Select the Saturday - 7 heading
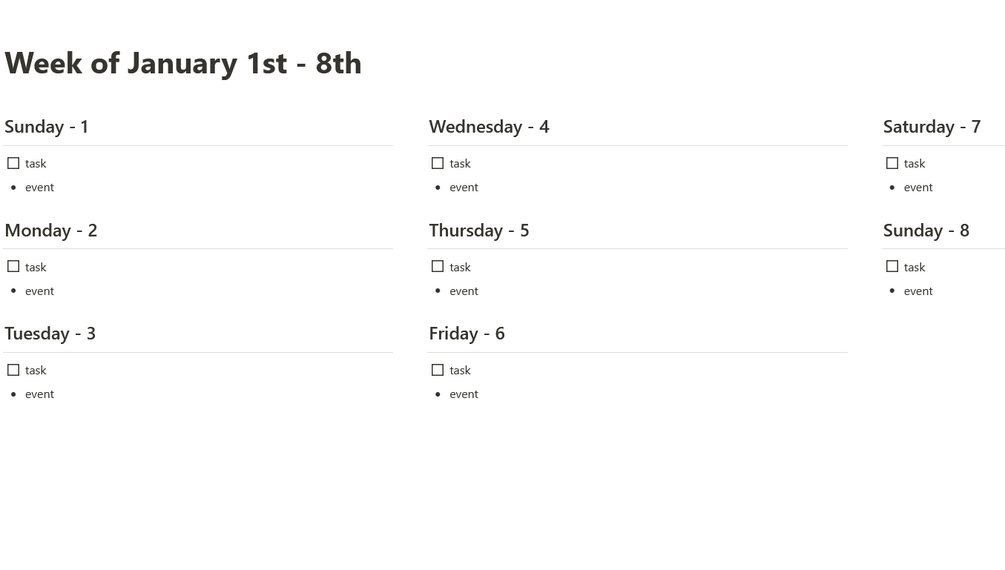The width and height of the screenshot is (1005, 570). point(932,127)
